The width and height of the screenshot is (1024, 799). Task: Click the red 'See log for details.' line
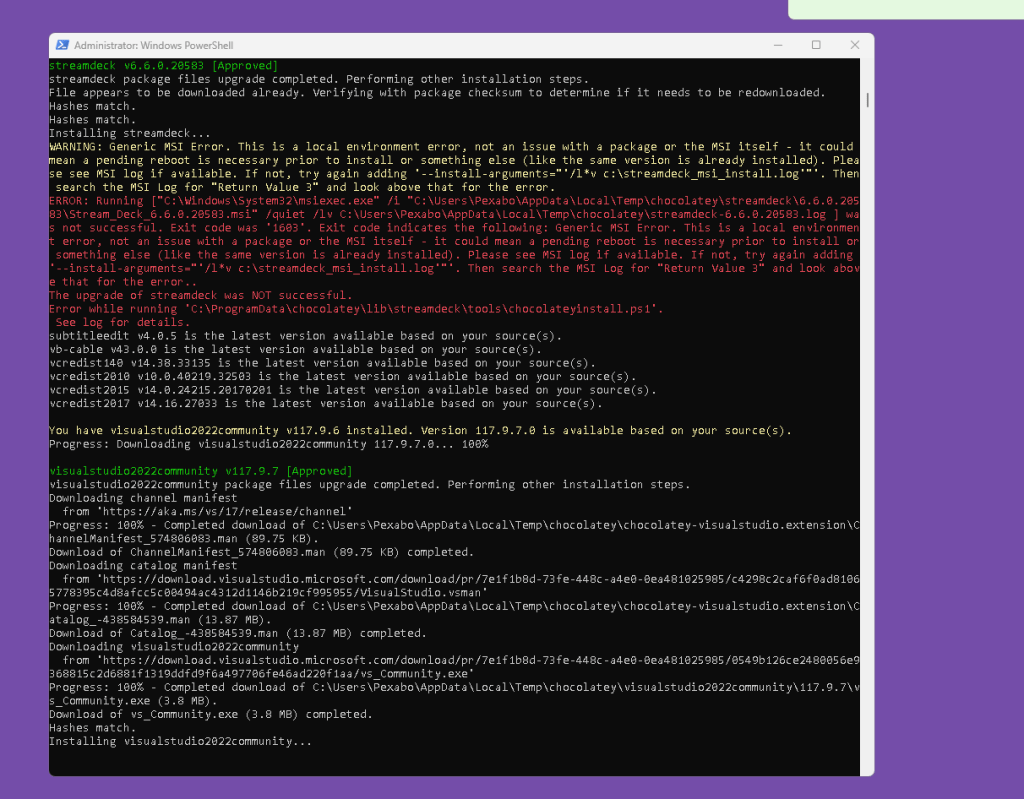coord(122,322)
